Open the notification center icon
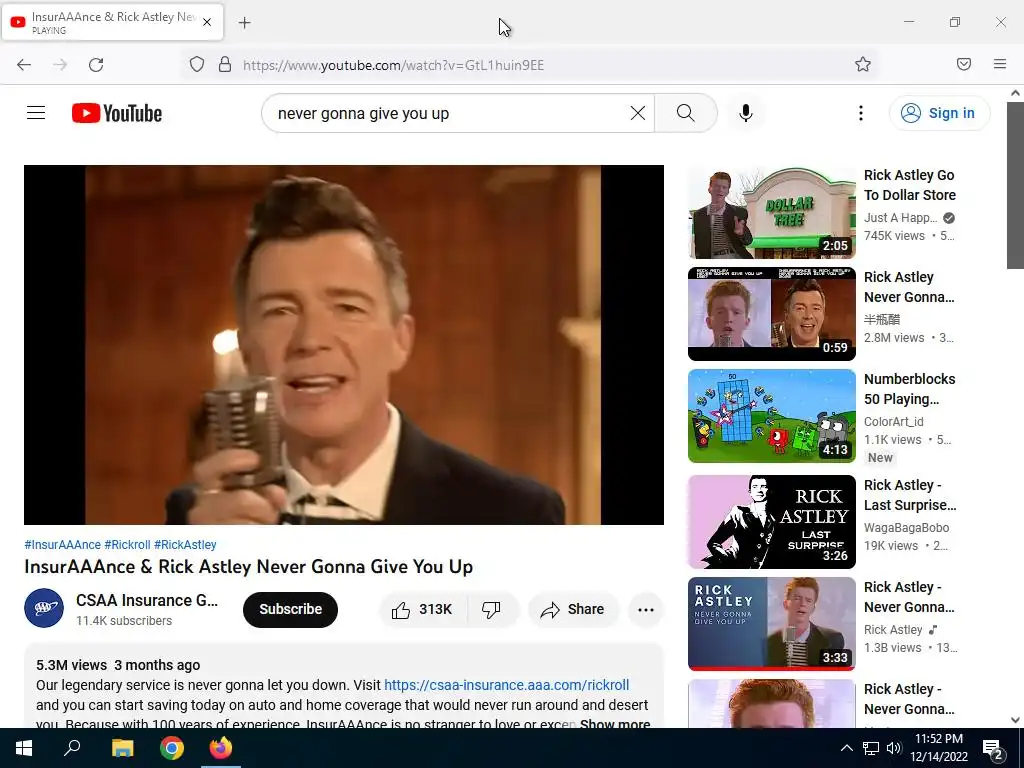The image size is (1024, 768). pos(993,749)
